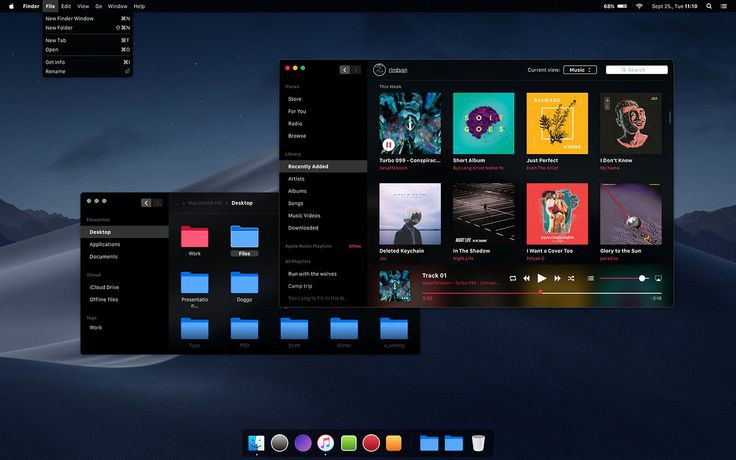The height and width of the screenshot is (460, 736).
Task: Adjust the volume slider in iTunes
Action: point(624,278)
